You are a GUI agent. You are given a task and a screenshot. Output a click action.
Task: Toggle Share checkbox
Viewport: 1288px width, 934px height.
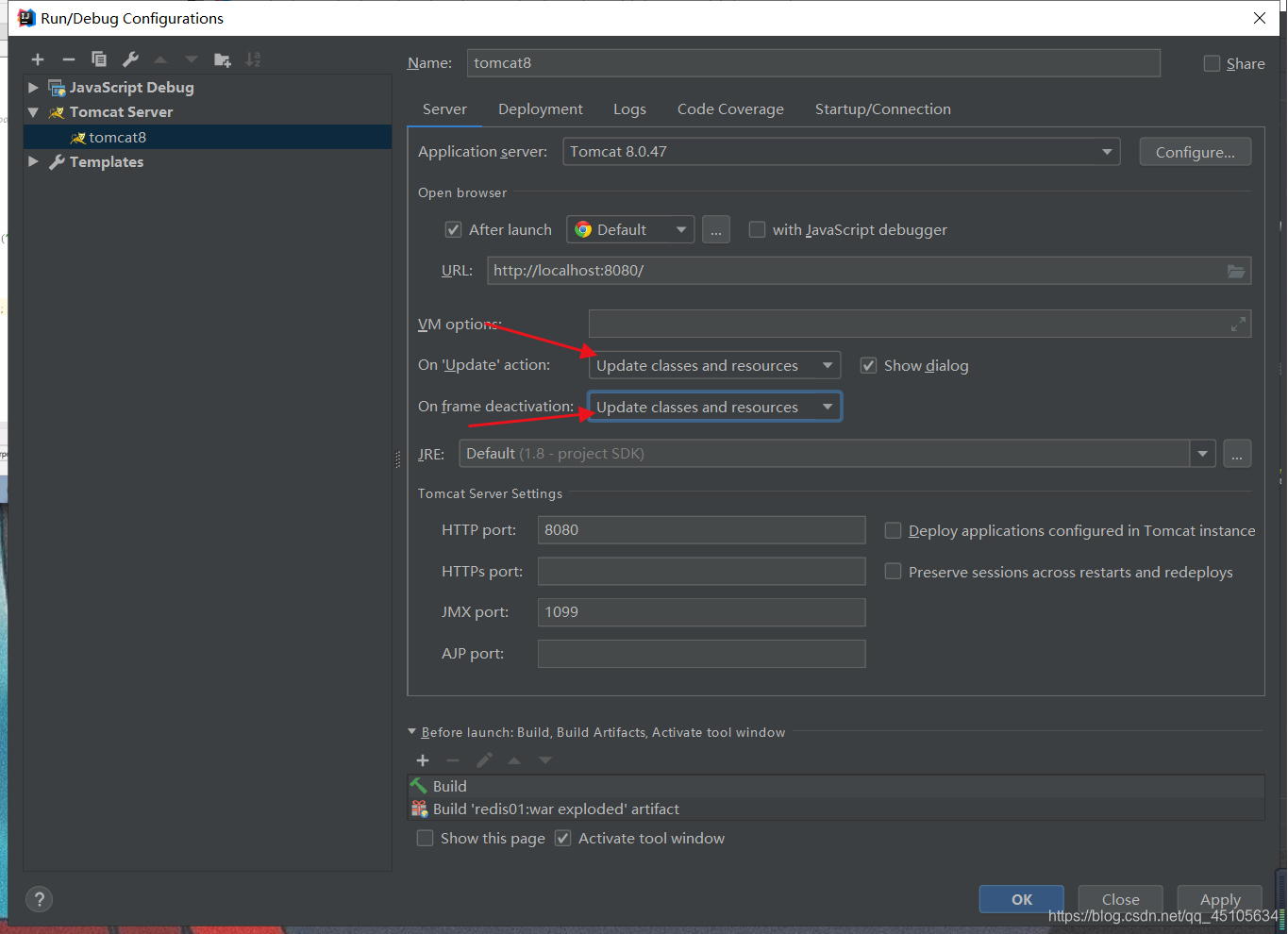pos(1213,63)
